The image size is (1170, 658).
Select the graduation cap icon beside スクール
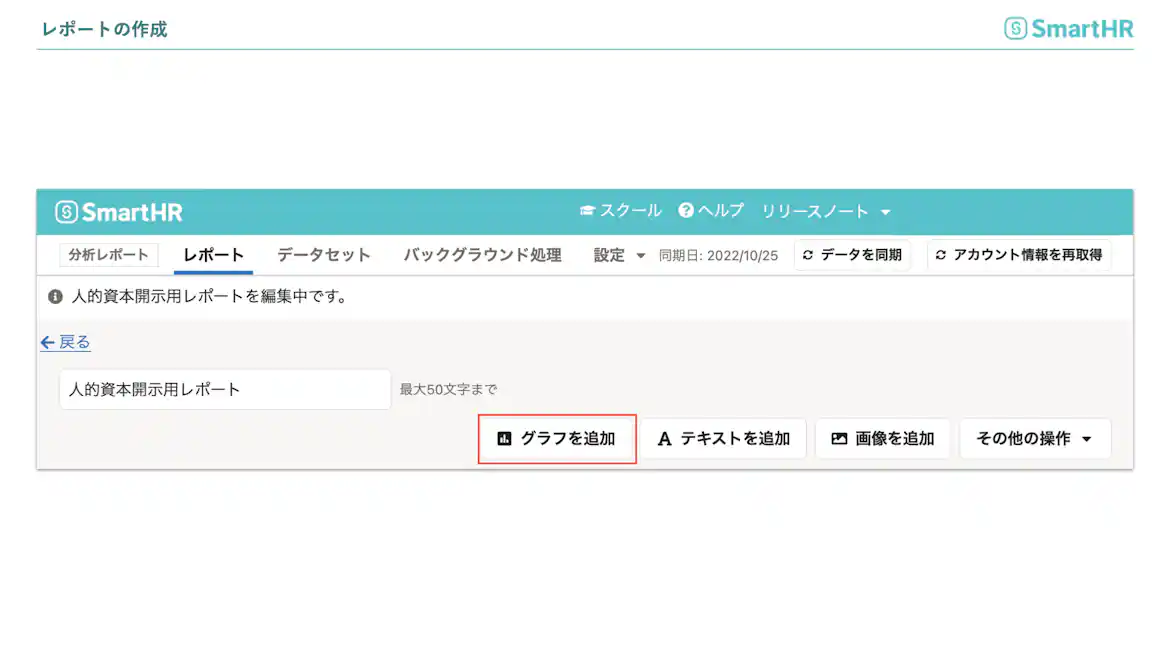click(587, 211)
